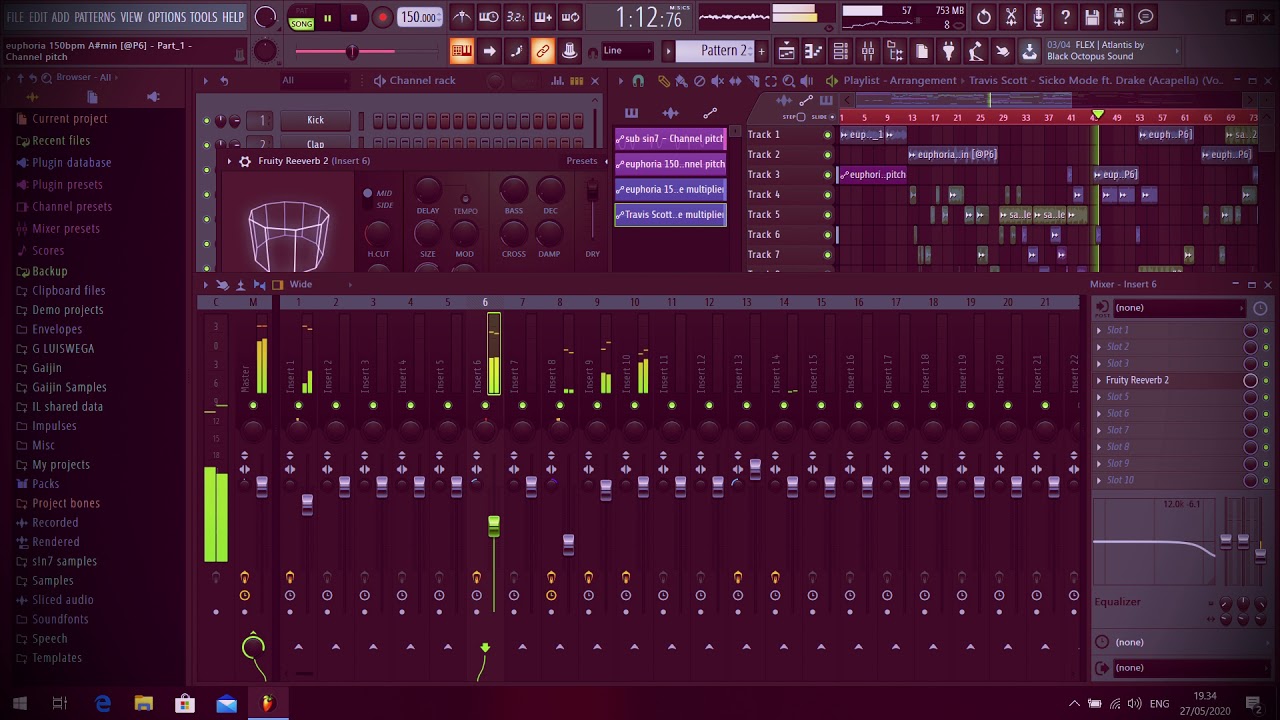Click the Insert 6 volume fader

pos(494,526)
